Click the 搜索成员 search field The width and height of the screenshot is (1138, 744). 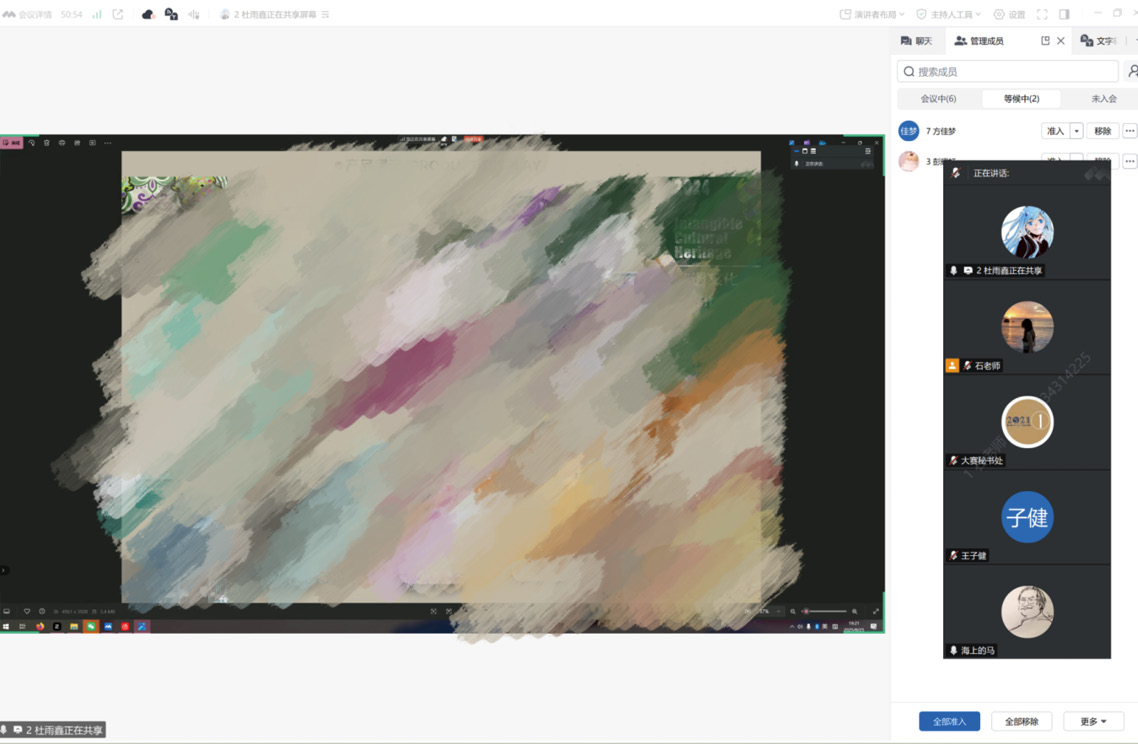pyautogui.click(x=1008, y=71)
